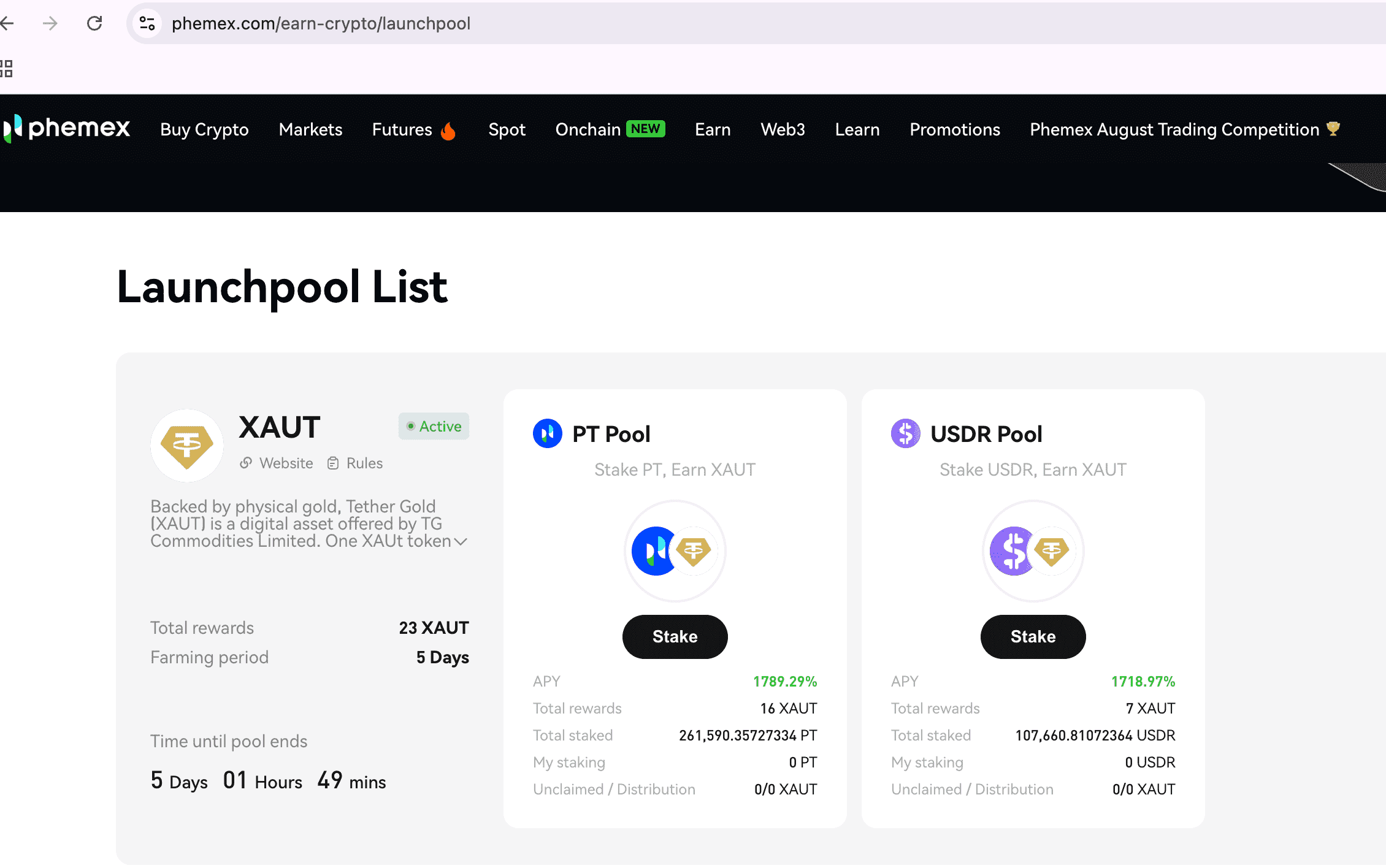Open the Promotions menu
Screen dimensions: 1386x868
(955, 129)
